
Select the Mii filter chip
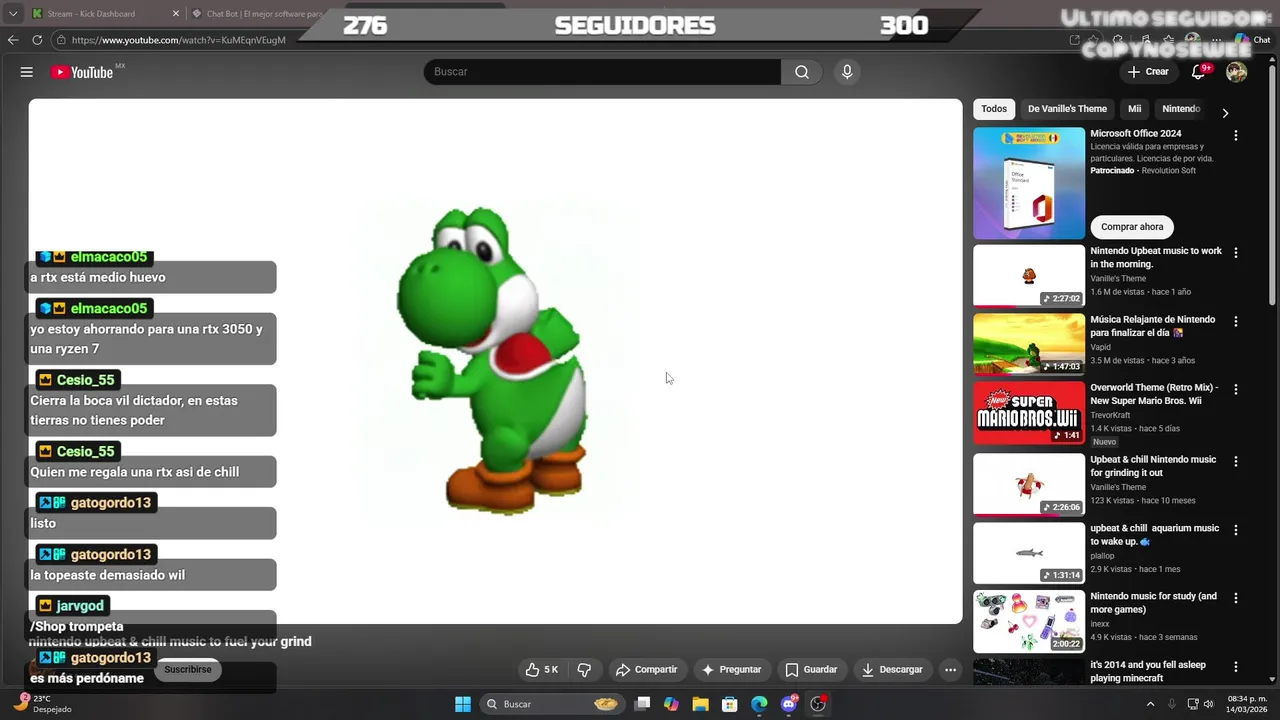pyautogui.click(x=1134, y=109)
